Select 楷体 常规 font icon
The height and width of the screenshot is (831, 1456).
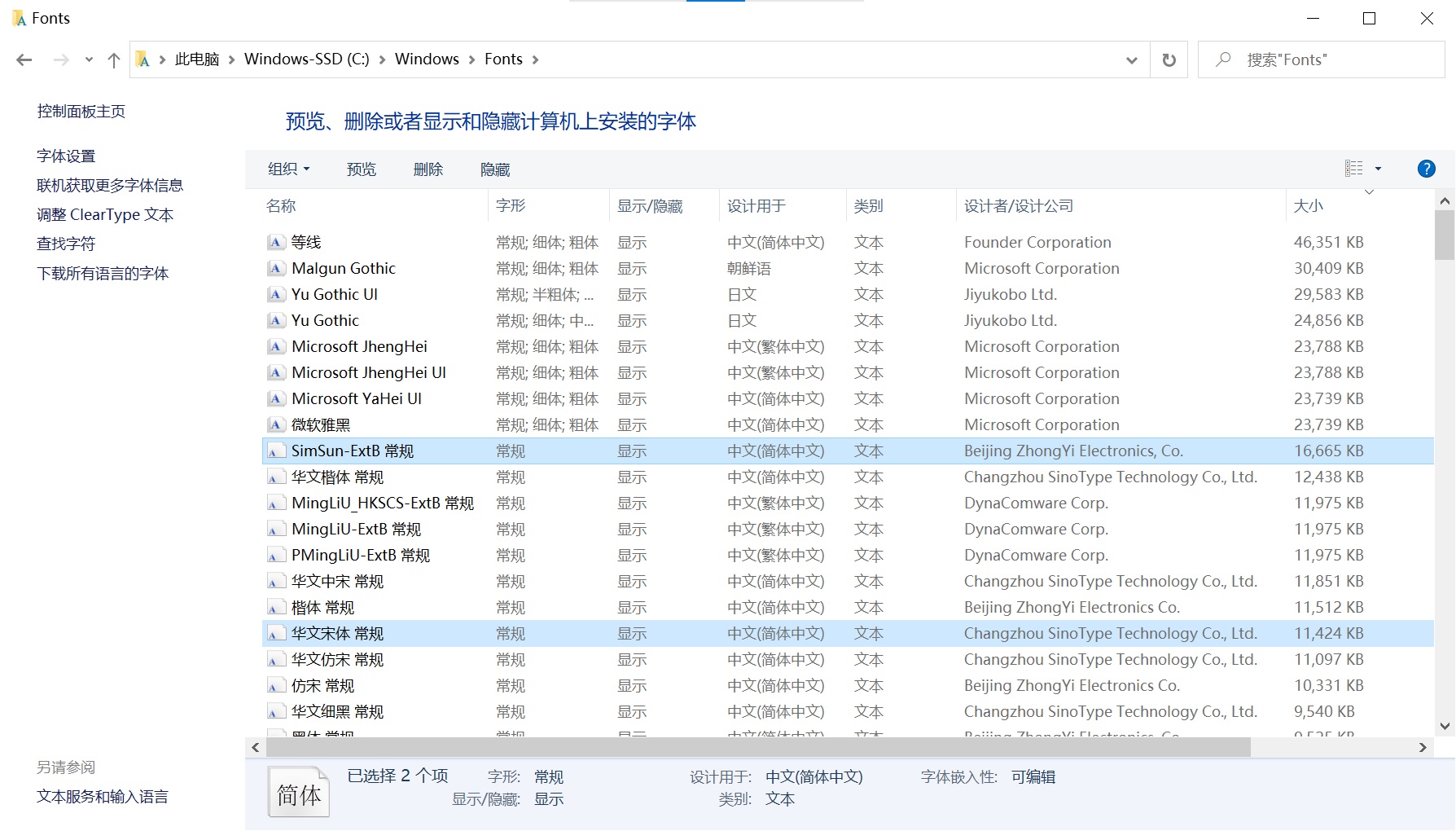point(276,608)
